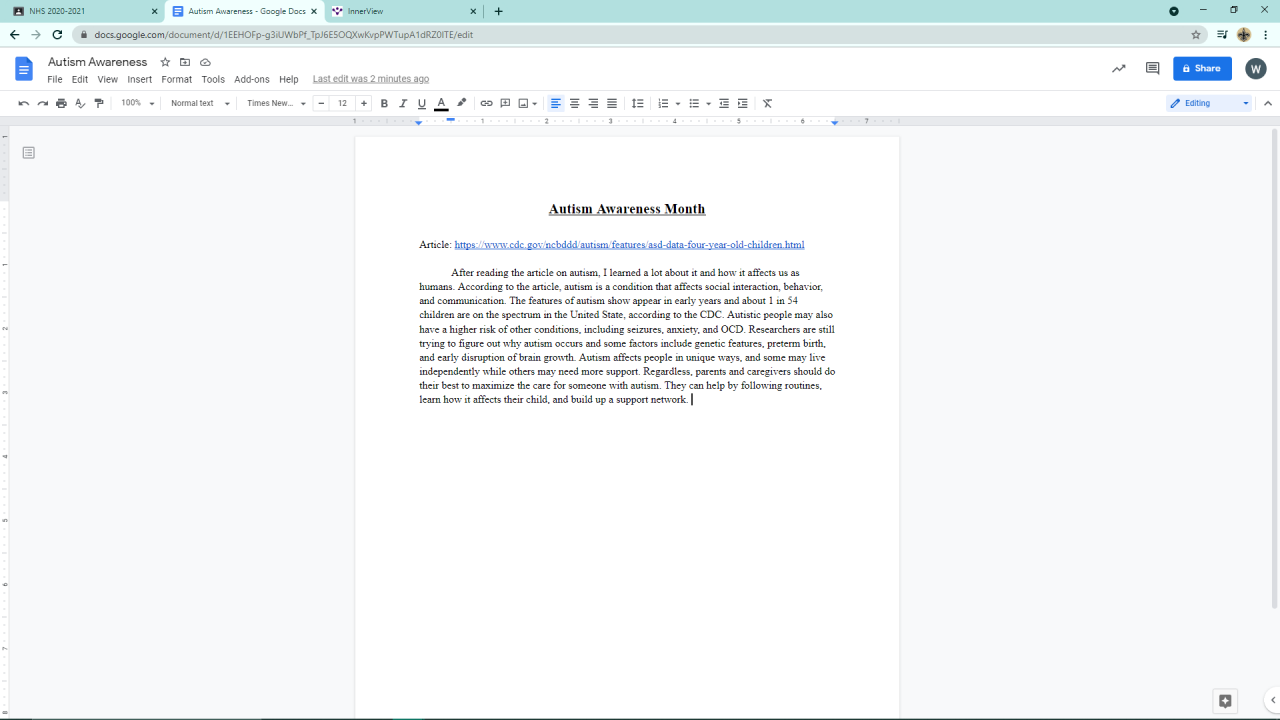Click the blue Share button
This screenshot has height=720, width=1280.
[x=1202, y=69]
